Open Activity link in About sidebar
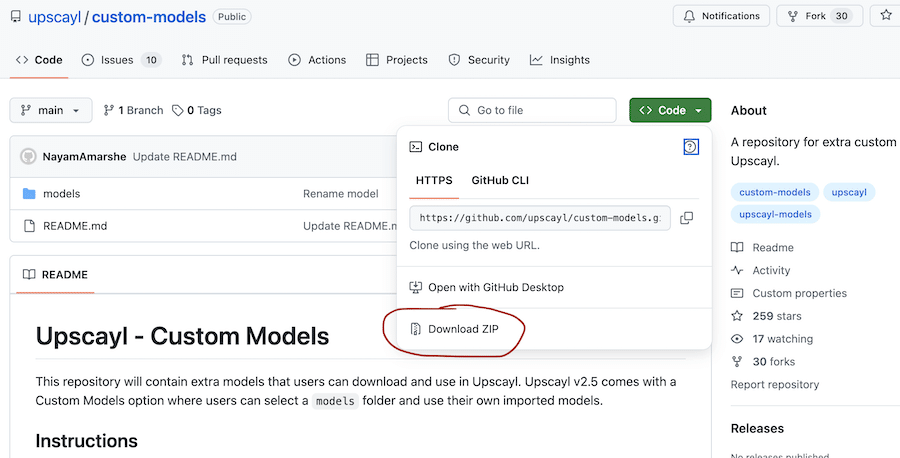Image resolution: width=900 pixels, height=458 pixels. coord(761,270)
